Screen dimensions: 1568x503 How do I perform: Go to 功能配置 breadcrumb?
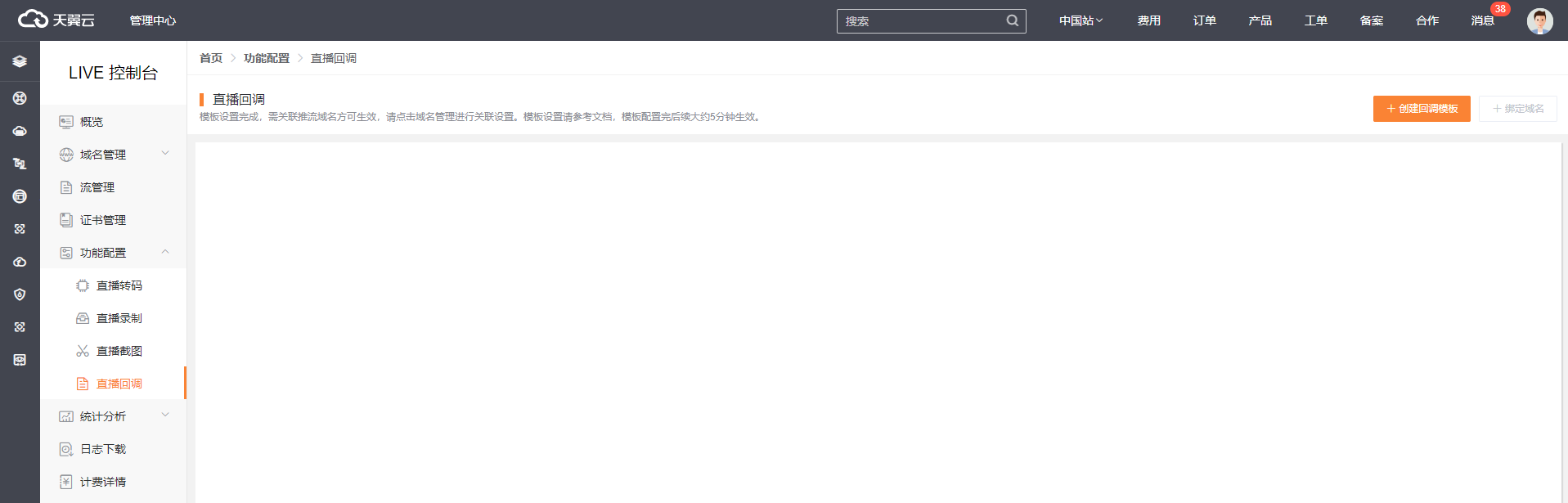point(267,58)
